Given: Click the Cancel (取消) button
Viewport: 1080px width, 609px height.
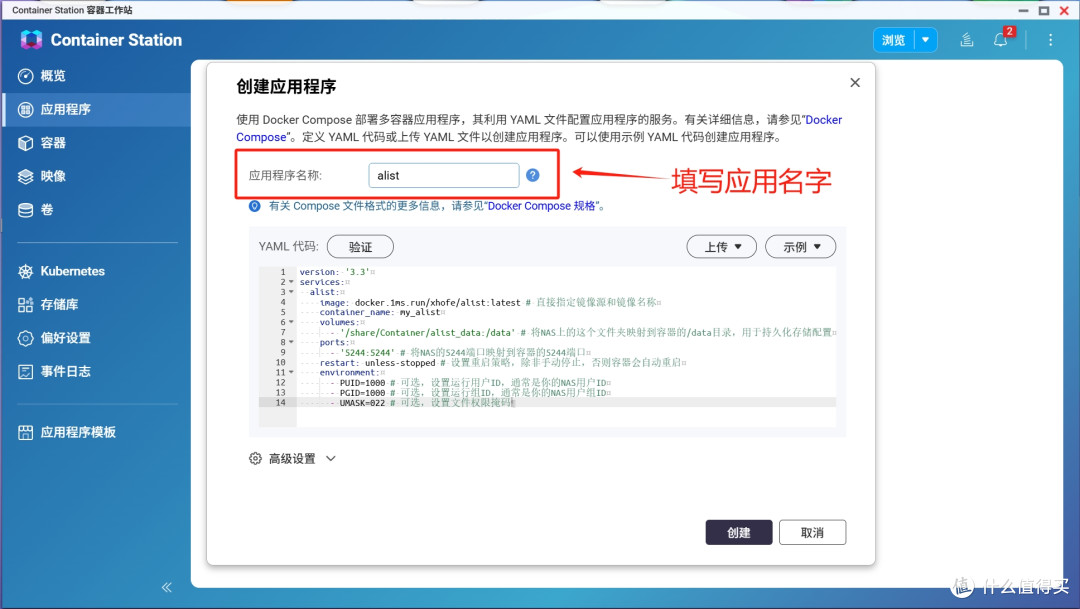Looking at the screenshot, I should [x=812, y=533].
